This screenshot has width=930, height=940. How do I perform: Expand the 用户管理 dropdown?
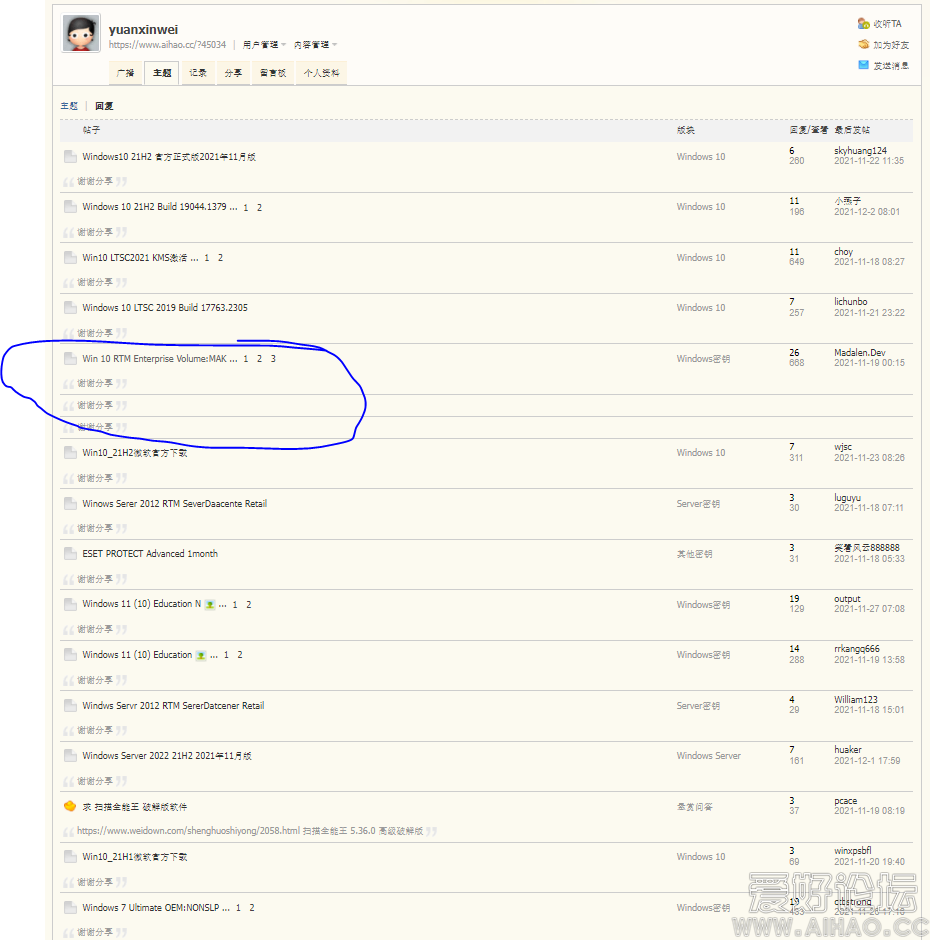(264, 45)
